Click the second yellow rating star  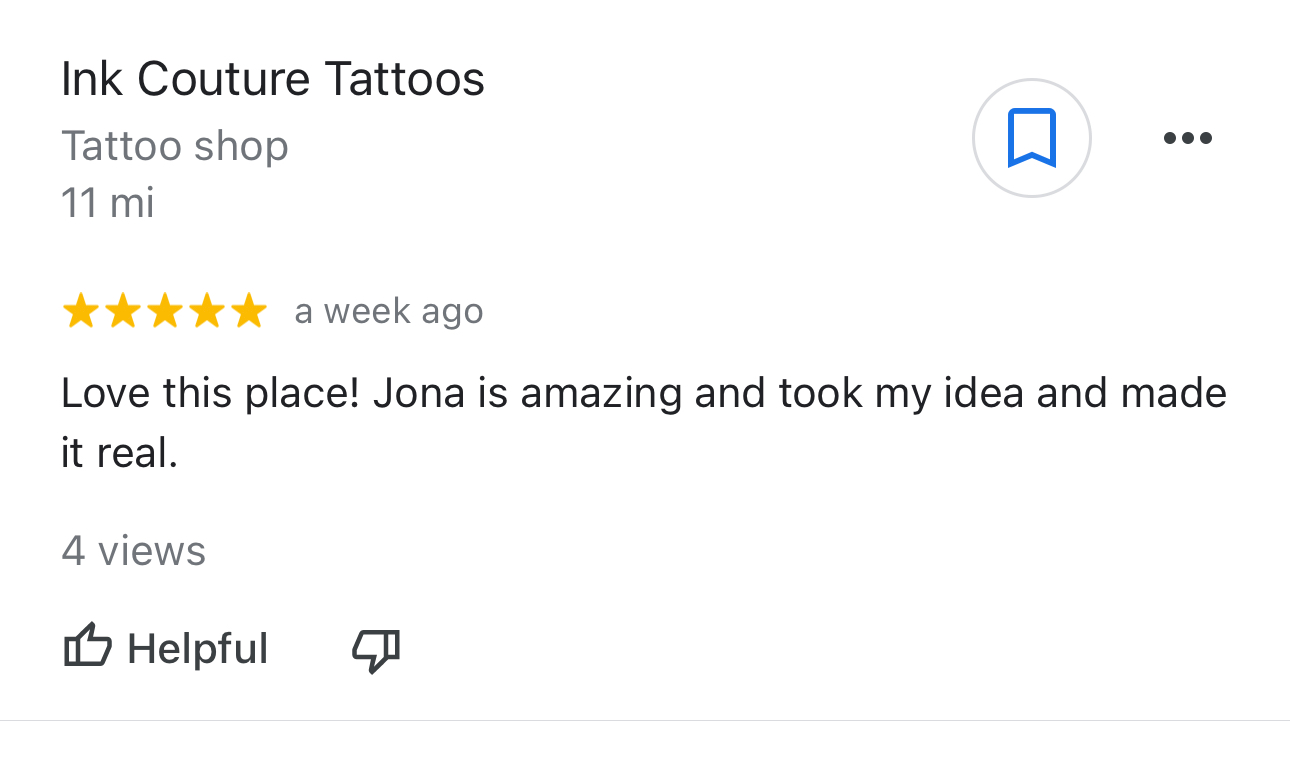click(x=122, y=312)
